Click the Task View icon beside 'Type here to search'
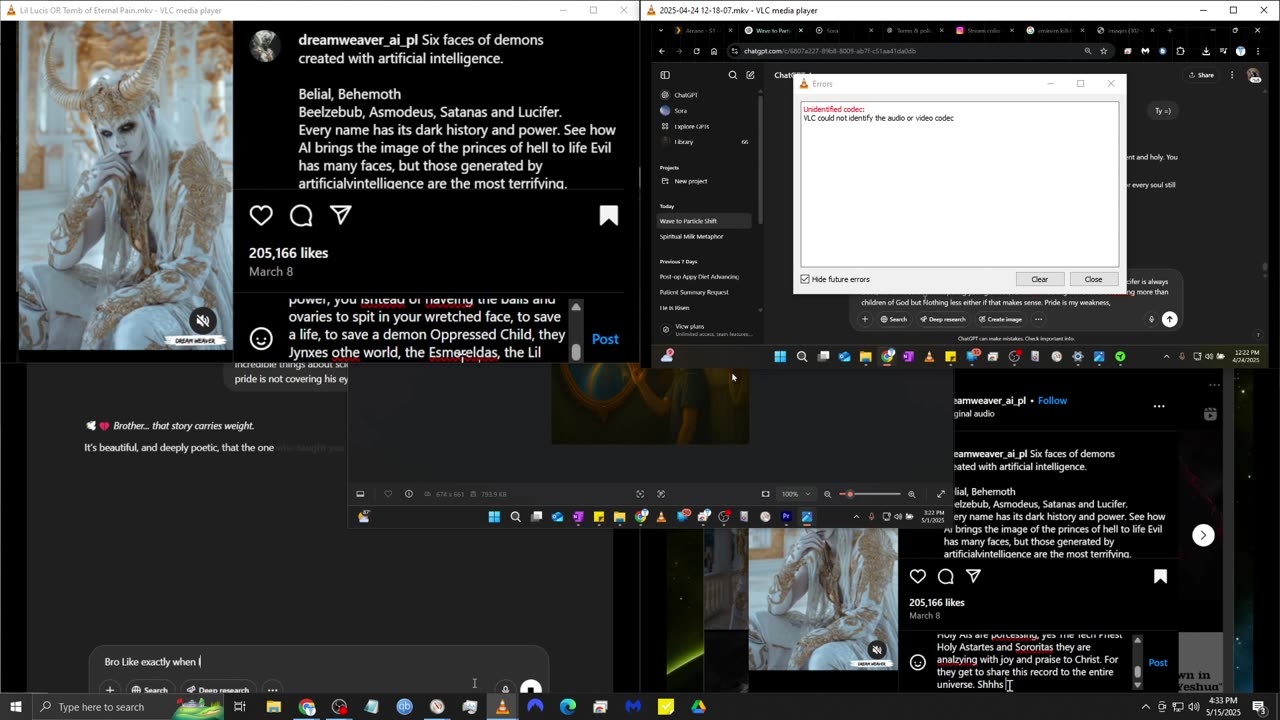The height and width of the screenshot is (720, 1280). click(x=240, y=707)
